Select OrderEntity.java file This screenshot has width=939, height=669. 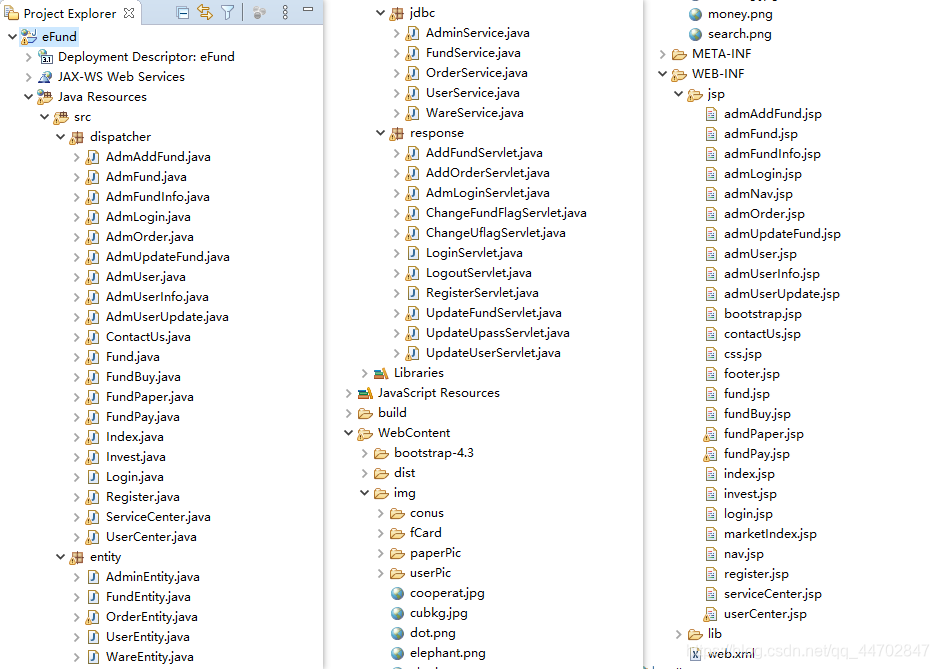coord(152,617)
